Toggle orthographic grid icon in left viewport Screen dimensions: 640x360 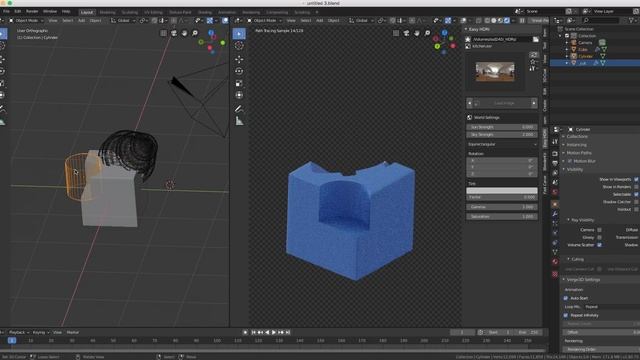click(x=164, y=33)
